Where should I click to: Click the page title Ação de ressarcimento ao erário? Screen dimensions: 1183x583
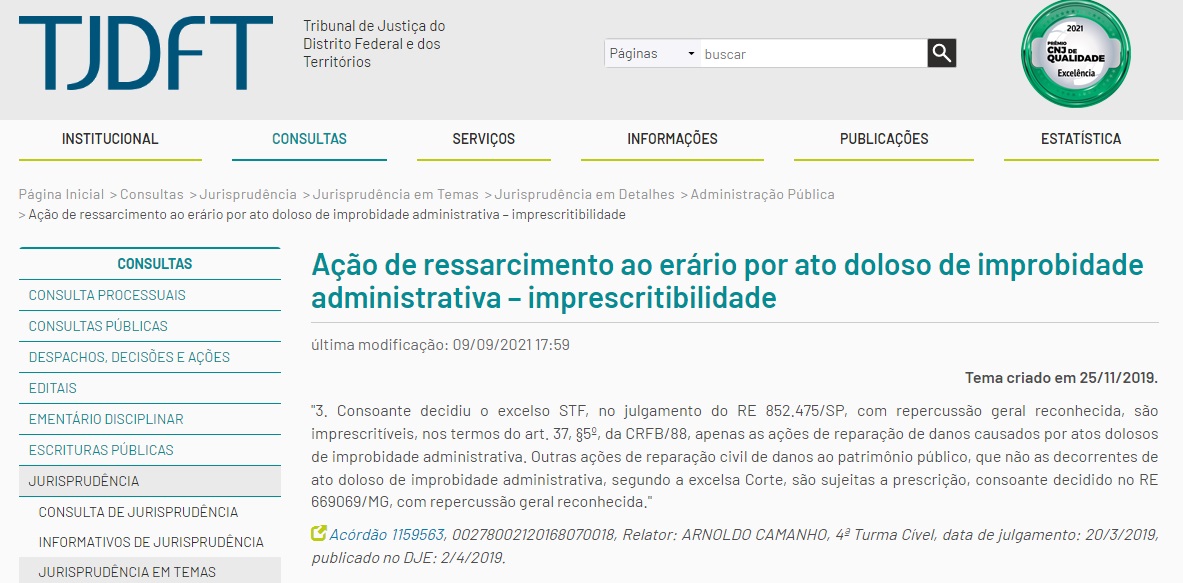[x=727, y=282]
